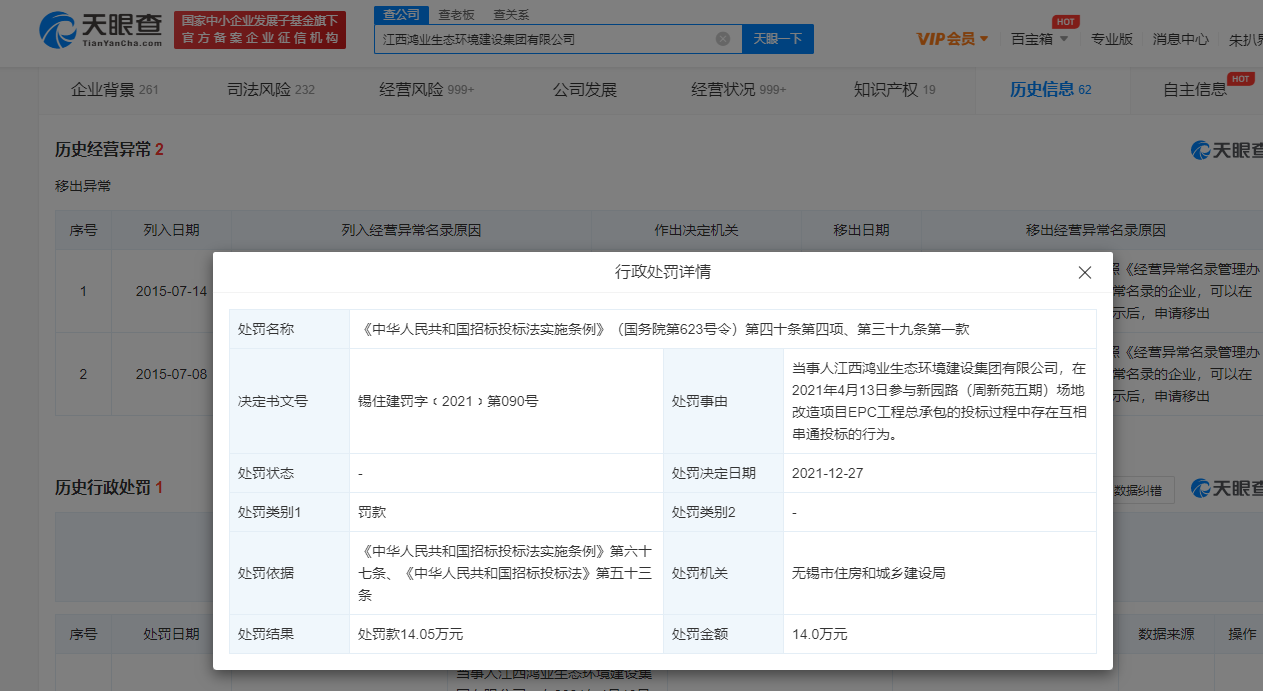
Task: Click the 处罚事由 description text
Action: click(938, 401)
